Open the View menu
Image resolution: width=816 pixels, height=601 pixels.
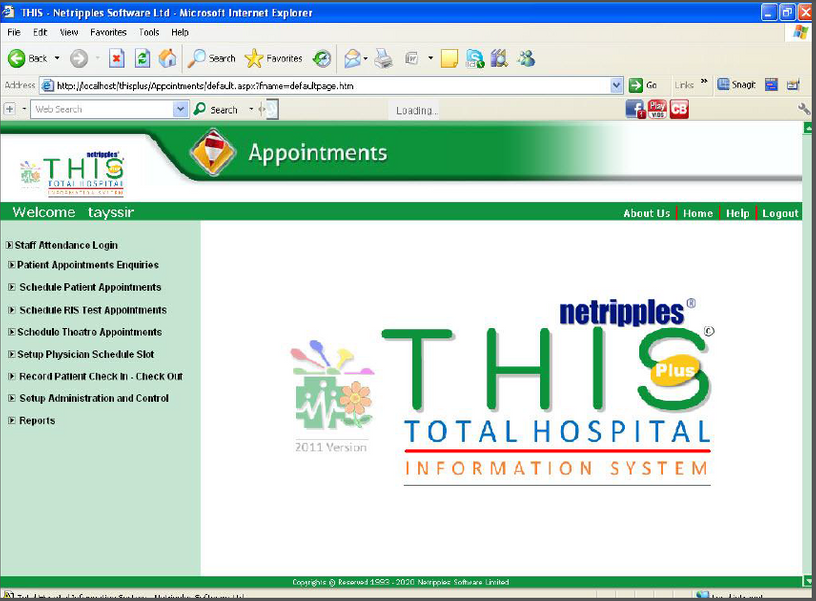pyautogui.click(x=69, y=32)
